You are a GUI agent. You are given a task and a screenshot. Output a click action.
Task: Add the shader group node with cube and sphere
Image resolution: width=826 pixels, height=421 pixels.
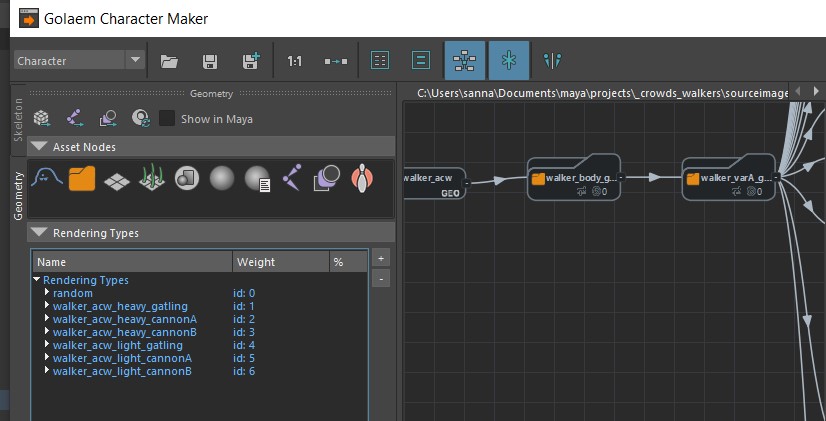[186, 179]
